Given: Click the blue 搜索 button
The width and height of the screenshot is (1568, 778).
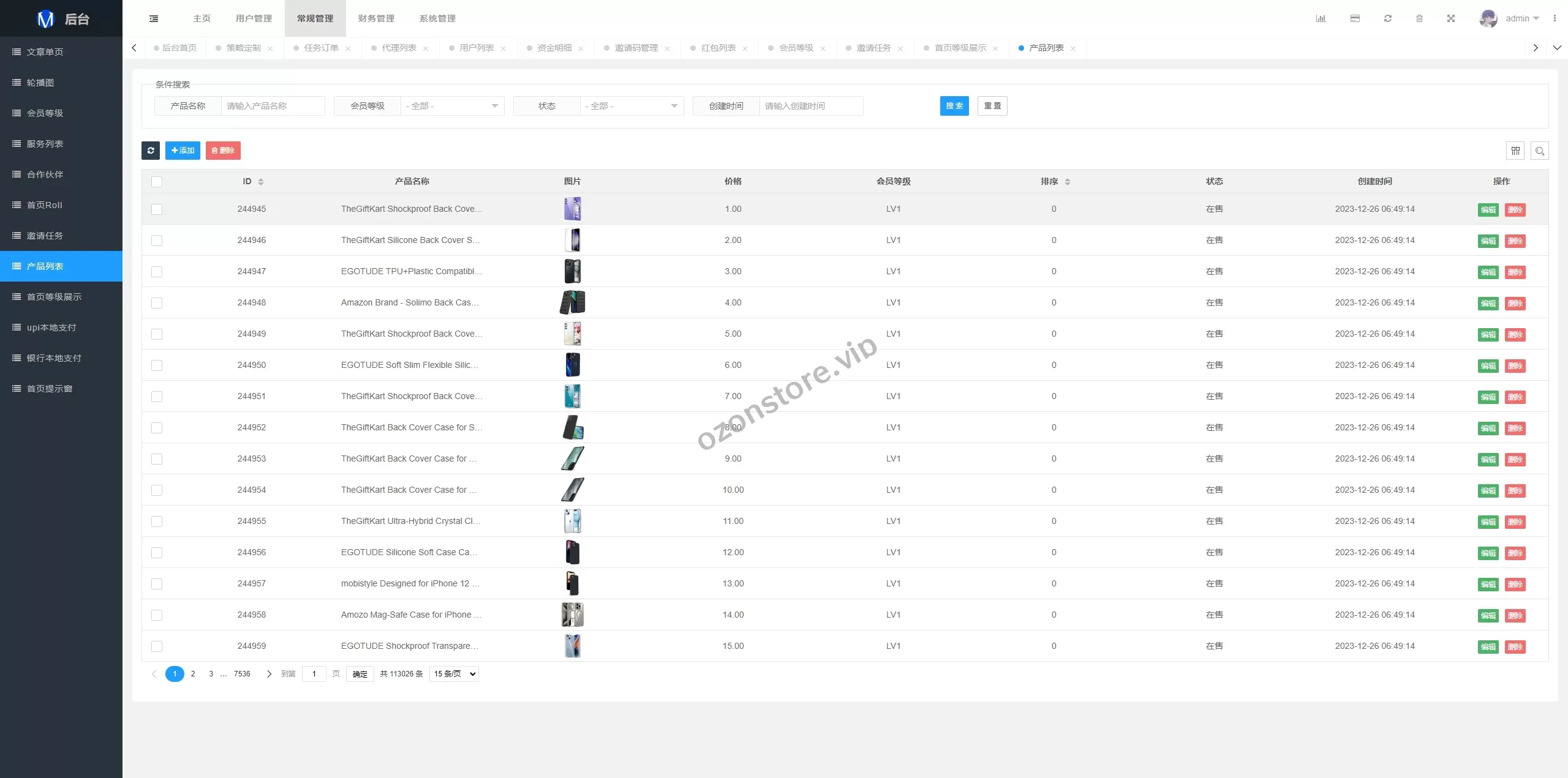Looking at the screenshot, I should point(954,106).
